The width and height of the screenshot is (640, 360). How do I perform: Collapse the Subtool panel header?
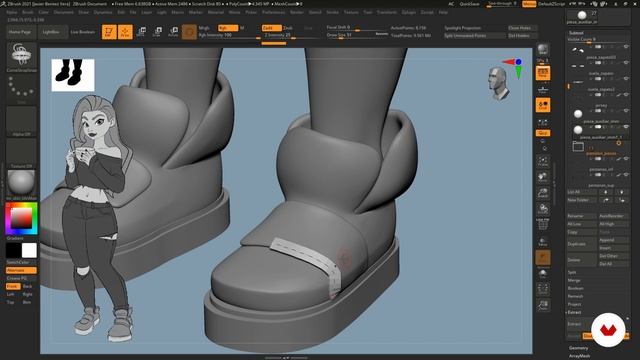576,33
